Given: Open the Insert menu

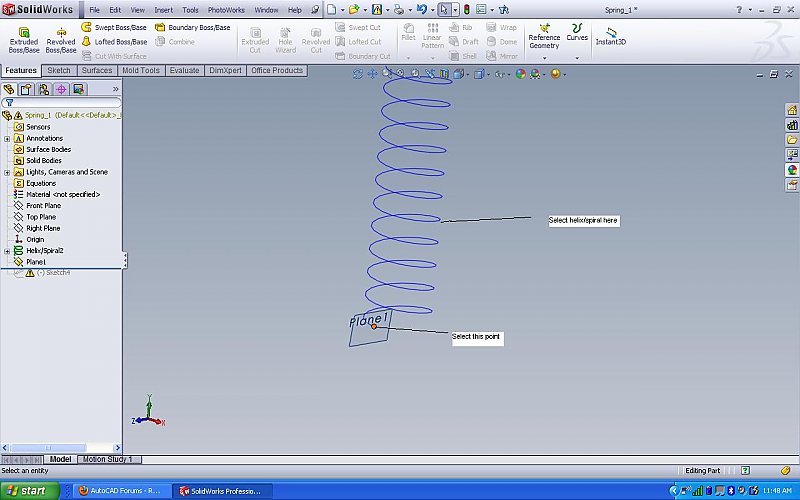Looking at the screenshot, I should point(163,9).
